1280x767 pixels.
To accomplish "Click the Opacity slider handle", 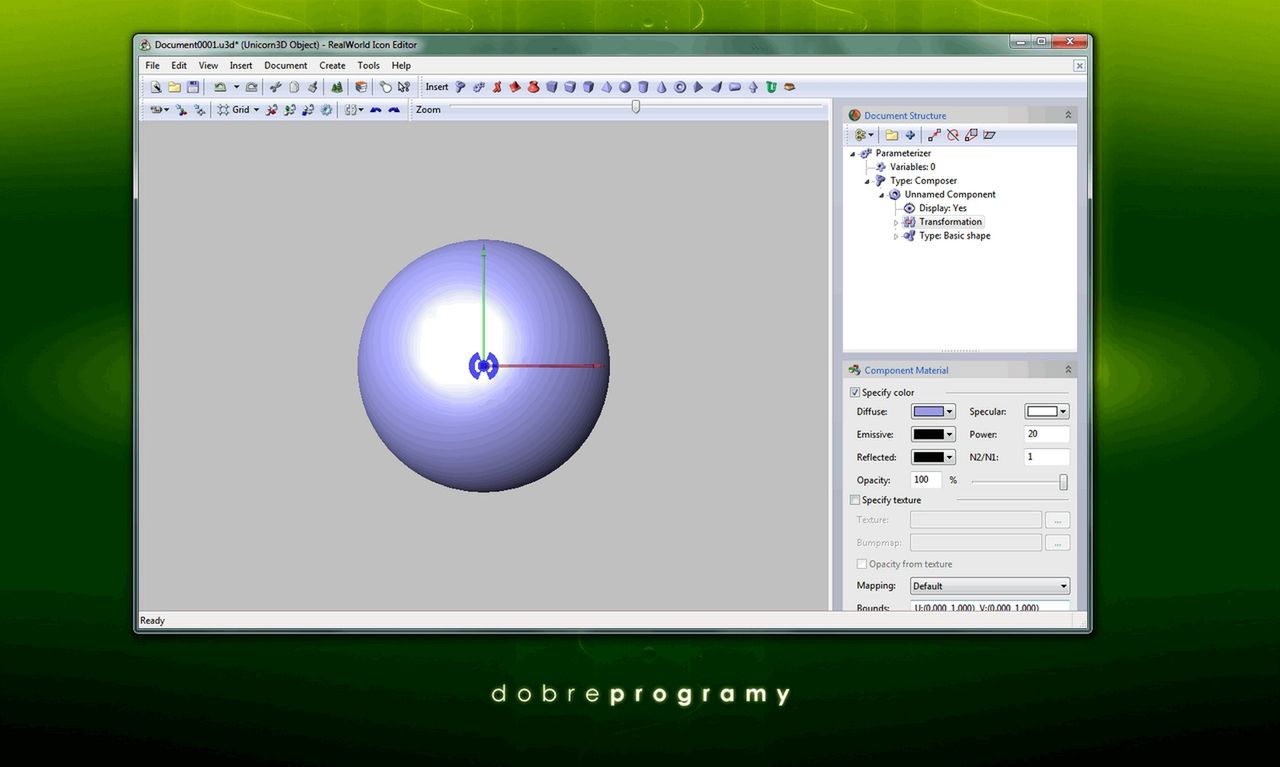I will [1063, 482].
